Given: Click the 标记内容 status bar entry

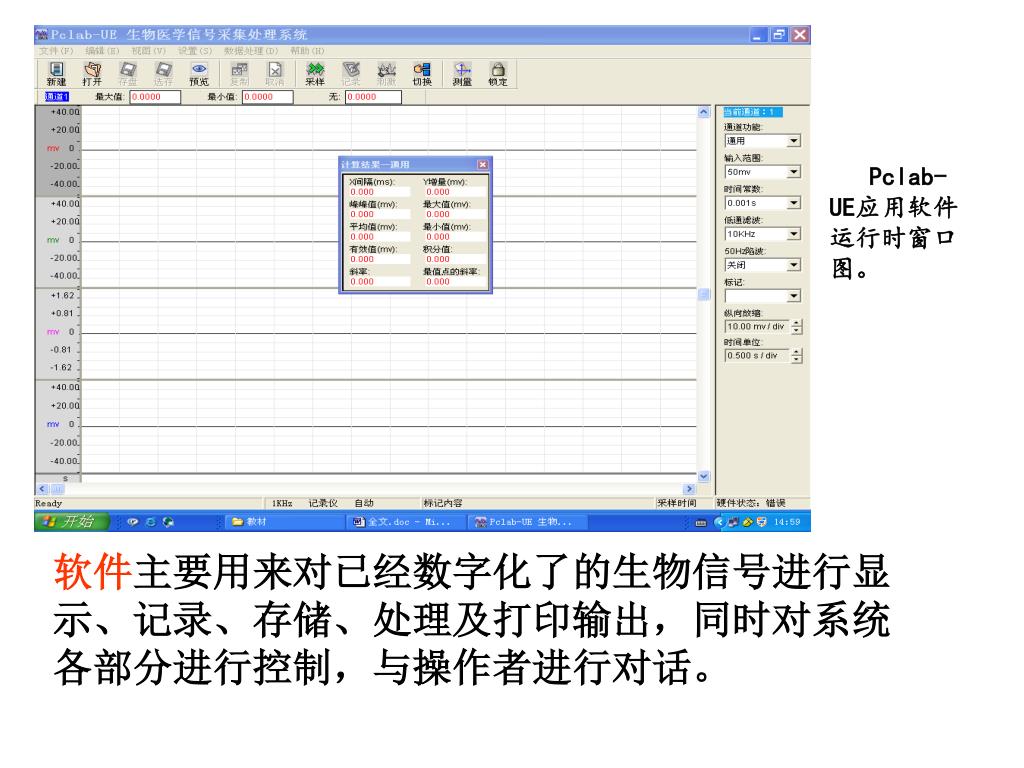Looking at the screenshot, I should pos(442,503).
